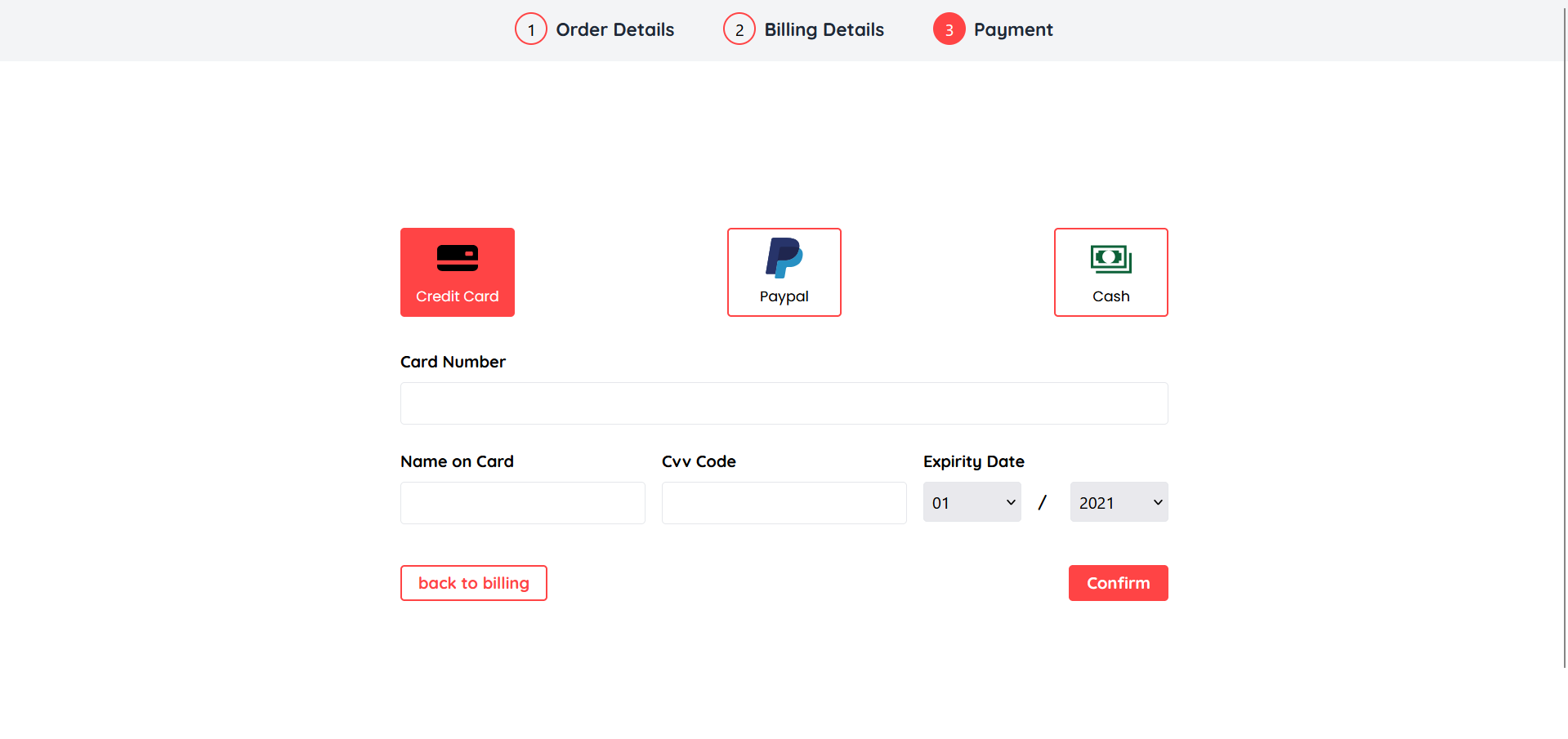This screenshot has height=739, width=1568.
Task: Click the green cash bills icon
Action: (1110, 259)
